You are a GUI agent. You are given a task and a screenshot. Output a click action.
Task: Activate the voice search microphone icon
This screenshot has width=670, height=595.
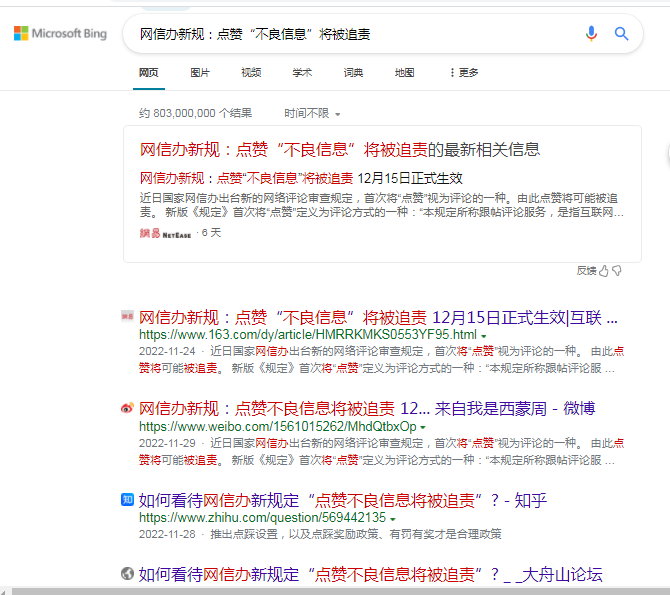pos(591,33)
